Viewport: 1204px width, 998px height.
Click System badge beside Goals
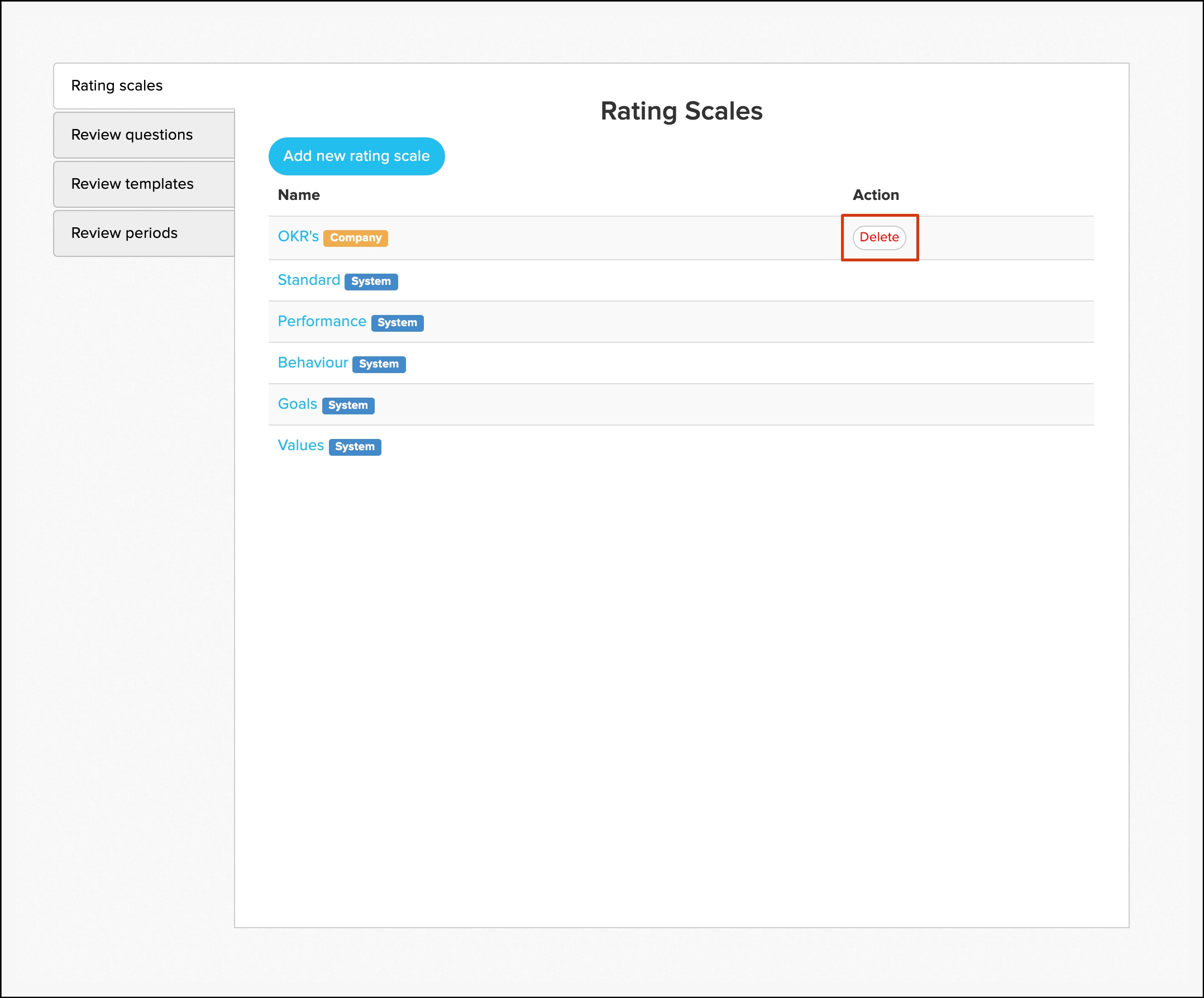347,405
